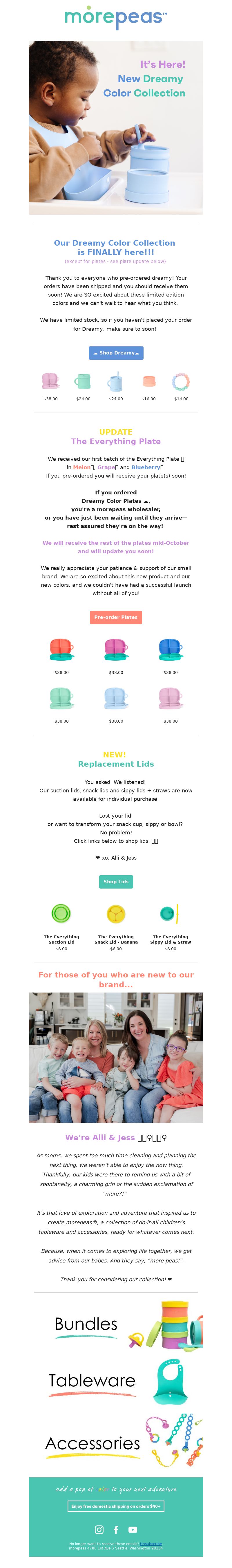Viewport: 232px width, 1568px height.
Task: Click the Unsubscribe link
Action: [152, 1544]
